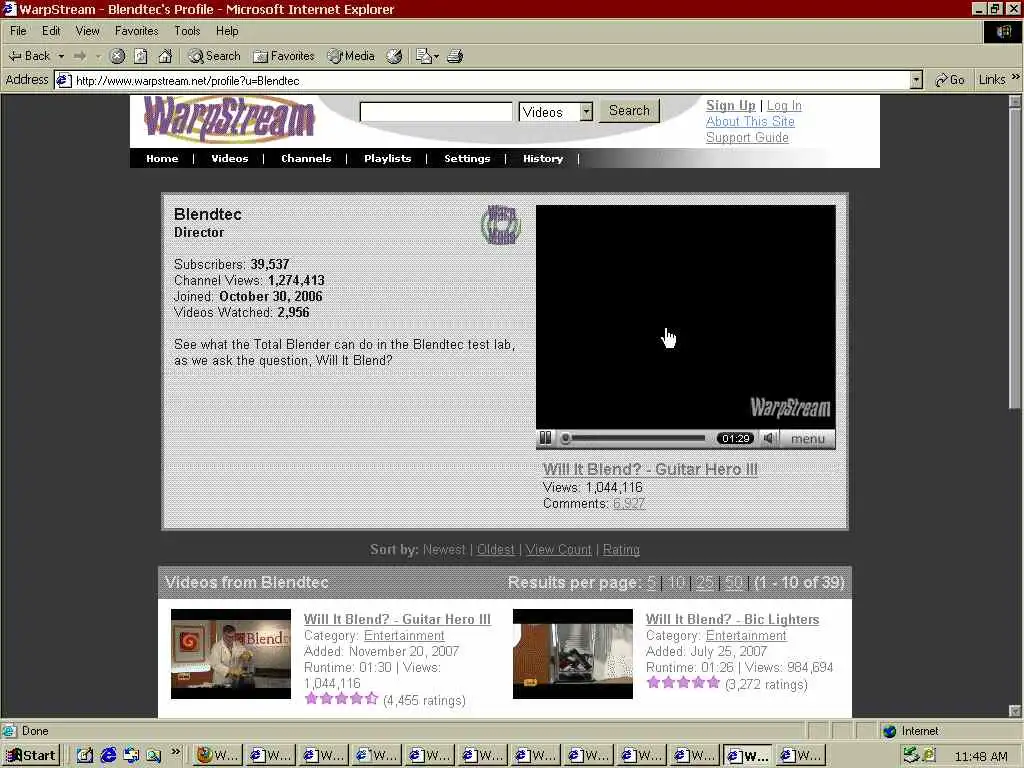The image size is (1024, 768).
Task: Open the Search toolbar pane
Action: pos(214,56)
